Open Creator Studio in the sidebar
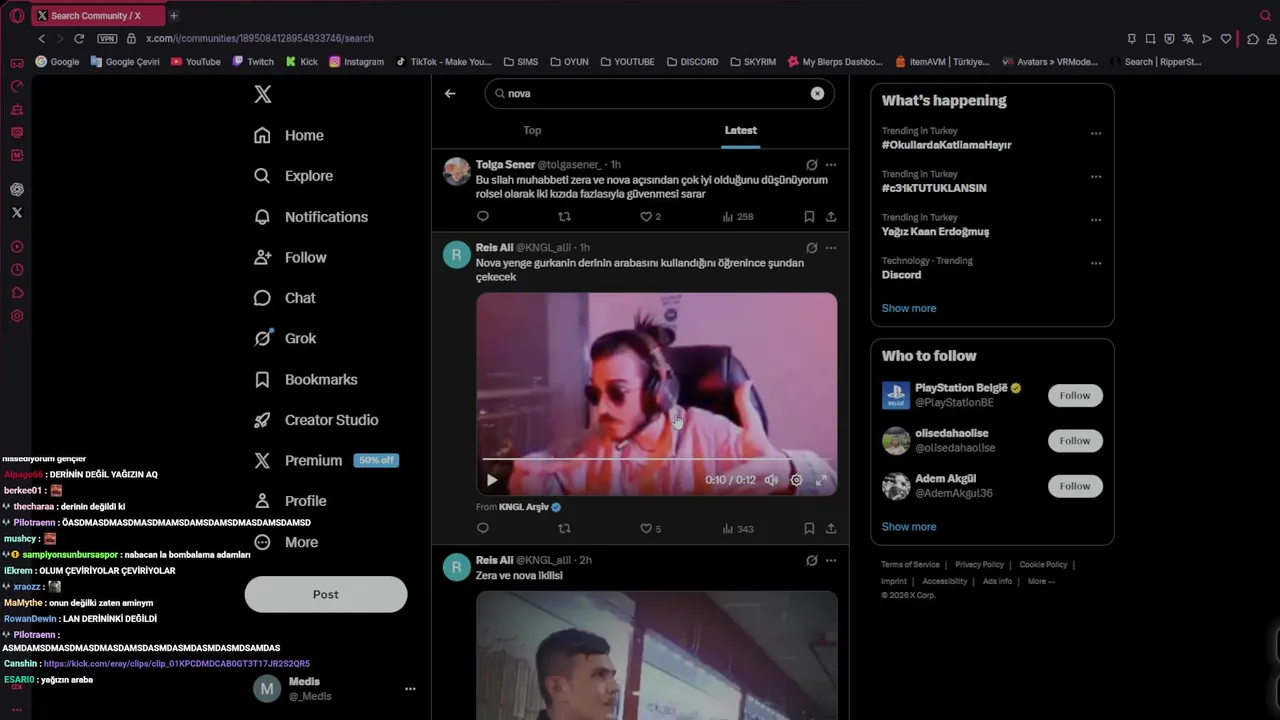The width and height of the screenshot is (1280, 720). 316,420
